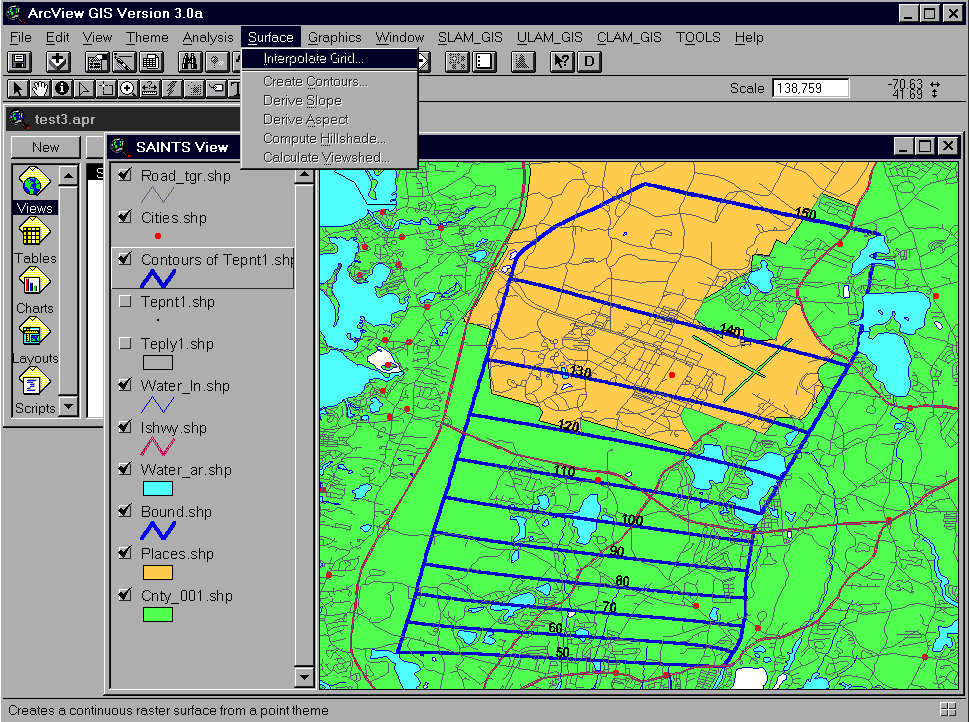Select the Measure ruler tool
The width and height of the screenshot is (969, 722).
coord(150,89)
